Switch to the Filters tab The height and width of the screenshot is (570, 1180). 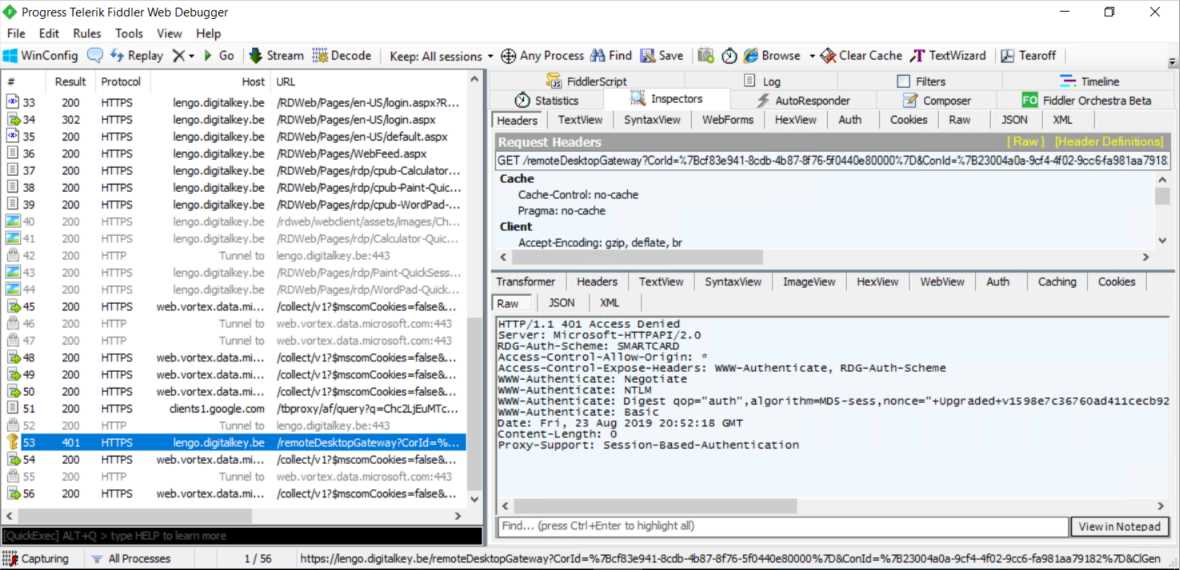(x=921, y=81)
